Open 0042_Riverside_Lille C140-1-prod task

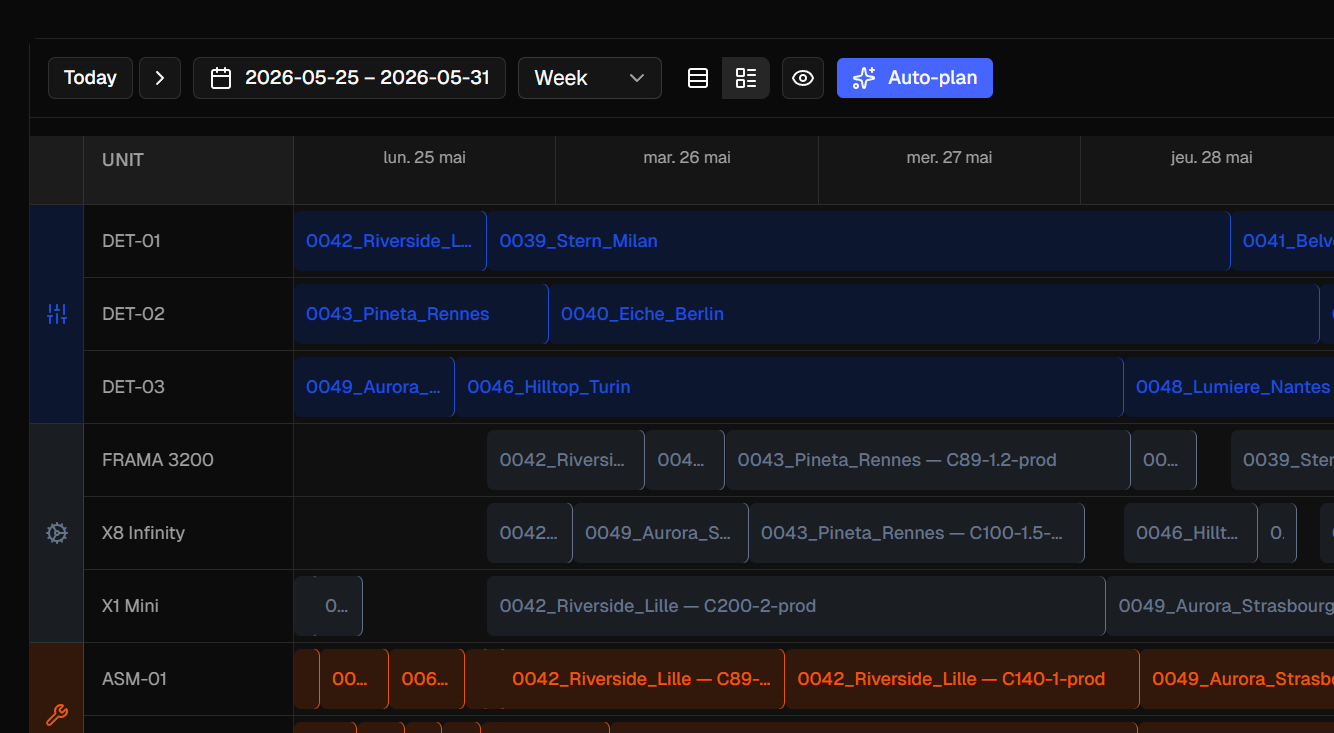point(962,679)
